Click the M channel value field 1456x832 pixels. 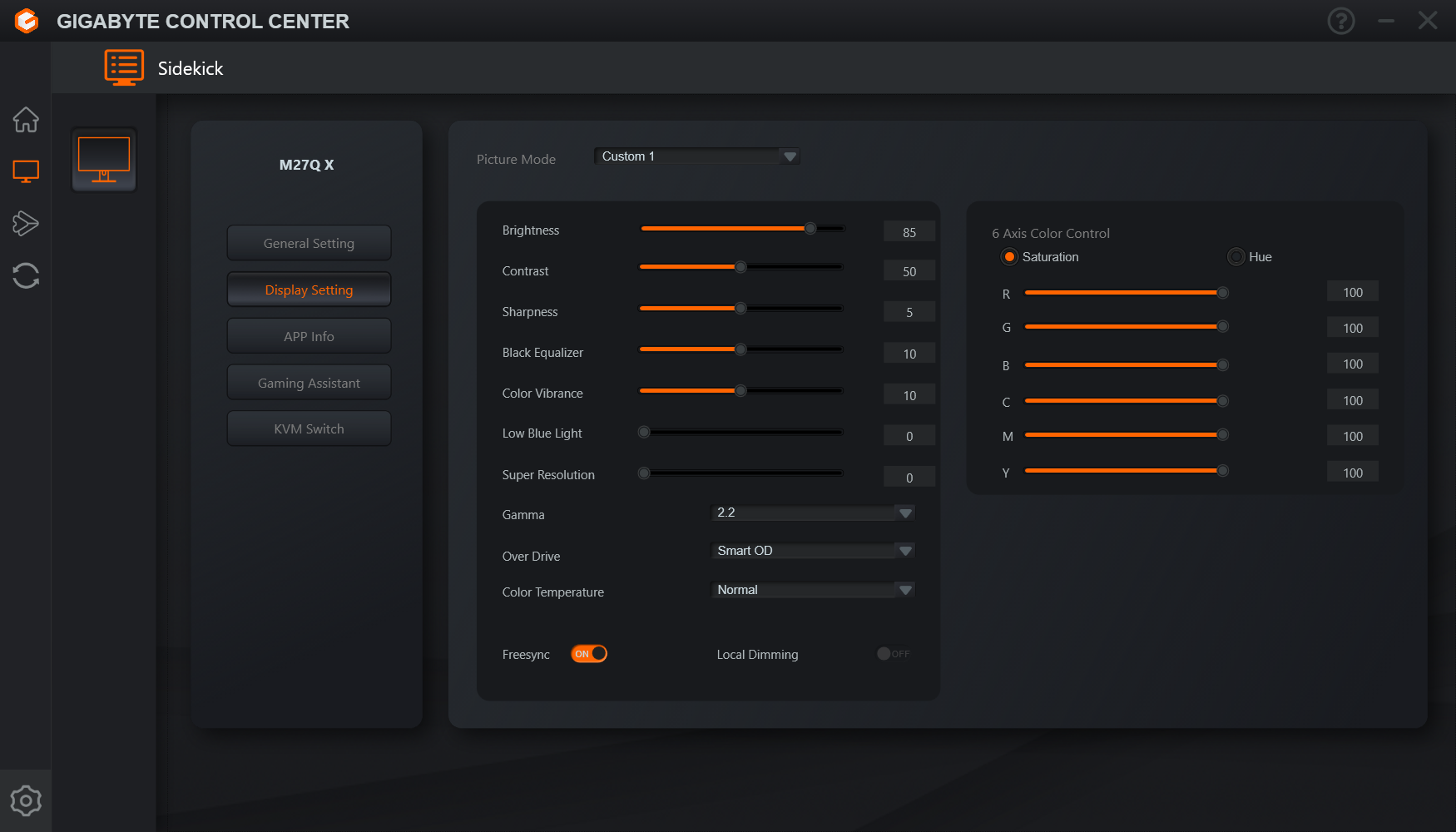click(1353, 436)
